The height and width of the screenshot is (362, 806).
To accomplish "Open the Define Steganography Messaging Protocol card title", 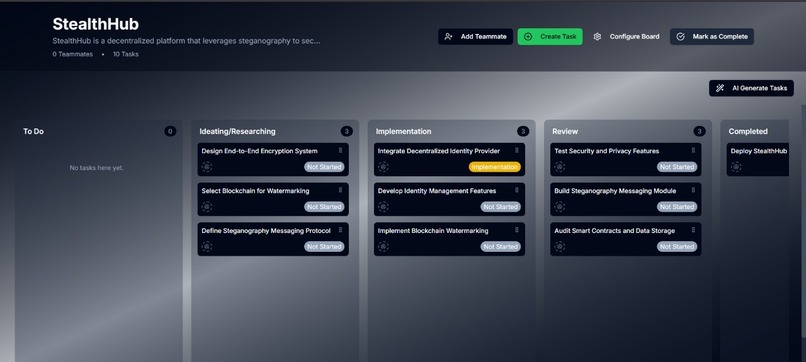I will pos(266,231).
